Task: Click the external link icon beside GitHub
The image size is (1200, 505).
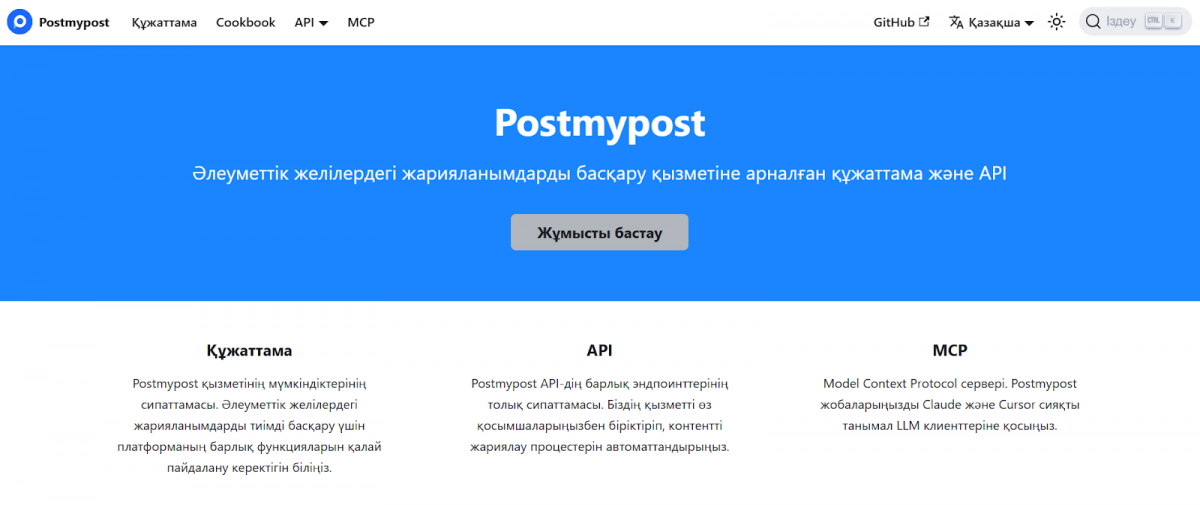Action: click(x=924, y=22)
